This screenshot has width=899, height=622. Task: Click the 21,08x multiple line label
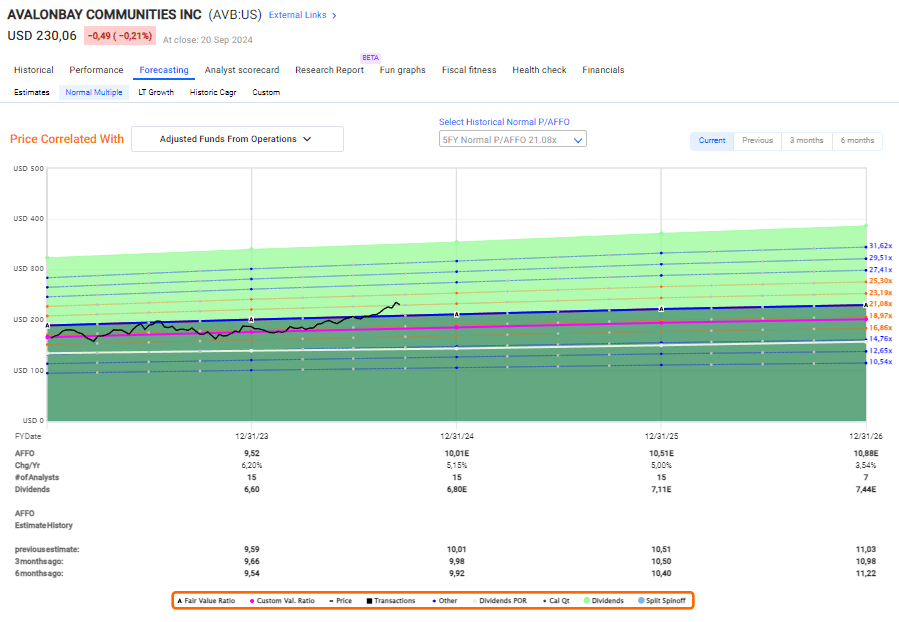click(x=881, y=304)
